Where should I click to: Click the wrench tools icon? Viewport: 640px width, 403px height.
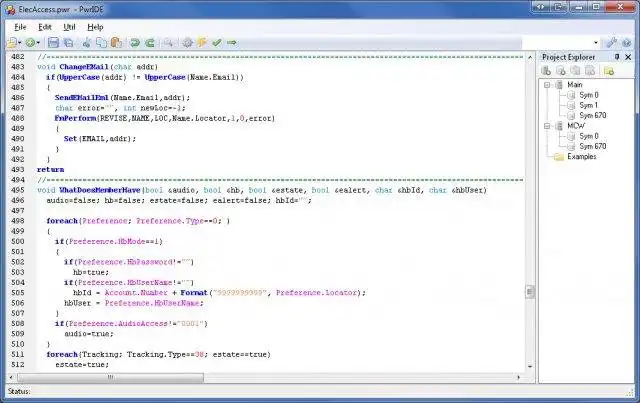612,42
